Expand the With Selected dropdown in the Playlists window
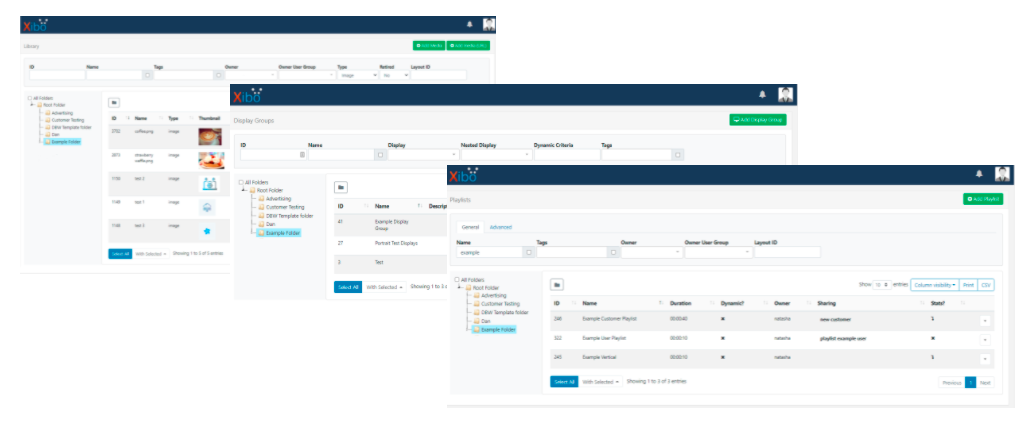 [x=600, y=382]
